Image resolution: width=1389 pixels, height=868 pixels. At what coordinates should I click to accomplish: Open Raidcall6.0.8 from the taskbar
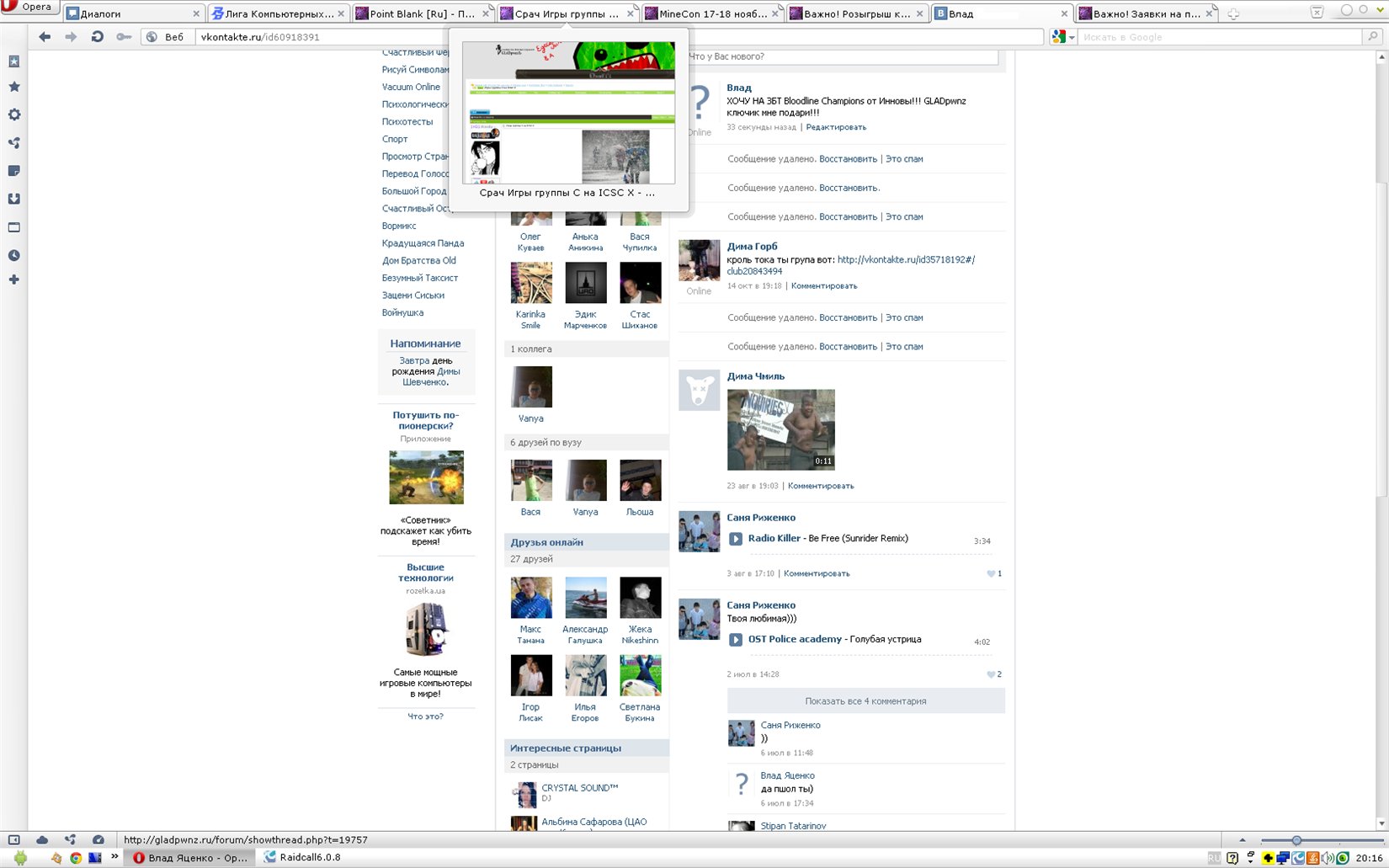(x=301, y=858)
